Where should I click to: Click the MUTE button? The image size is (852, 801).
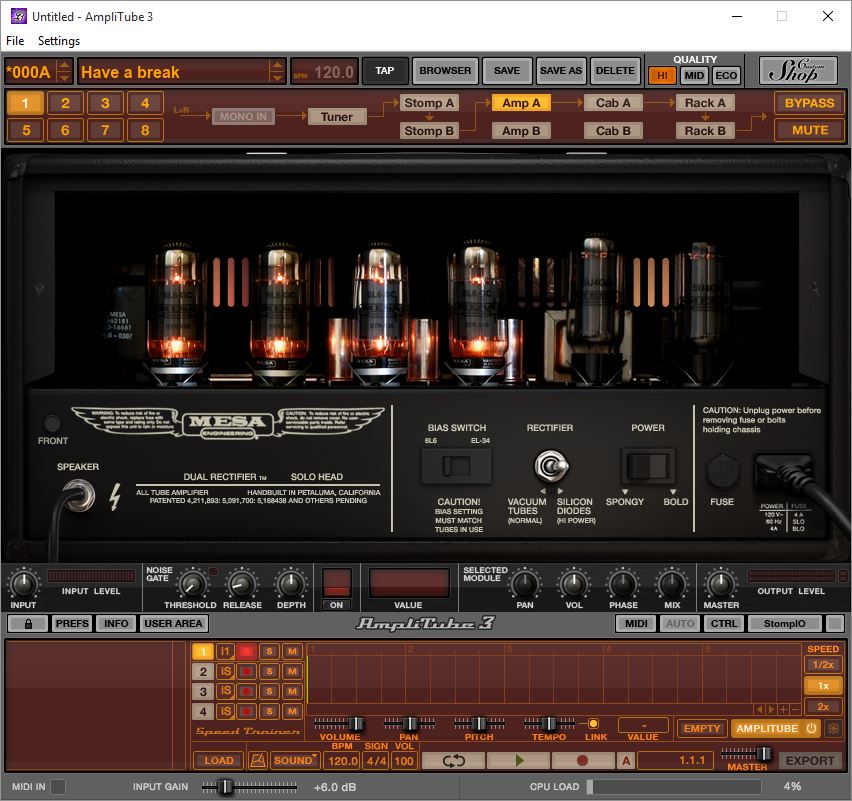coord(809,130)
